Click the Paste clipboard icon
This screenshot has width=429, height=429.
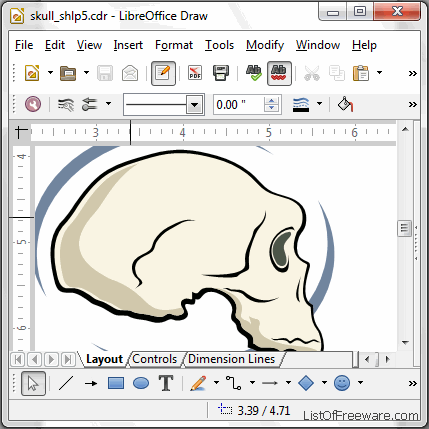coord(361,73)
